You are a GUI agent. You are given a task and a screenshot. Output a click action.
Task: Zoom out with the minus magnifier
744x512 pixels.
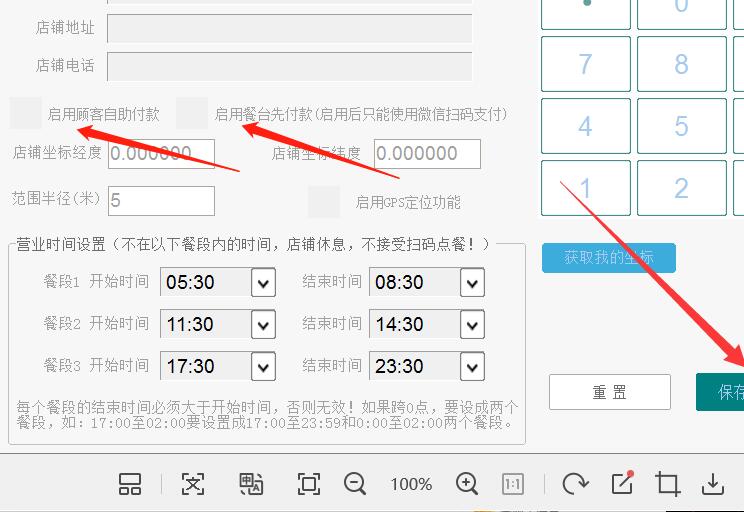coord(355,484)
